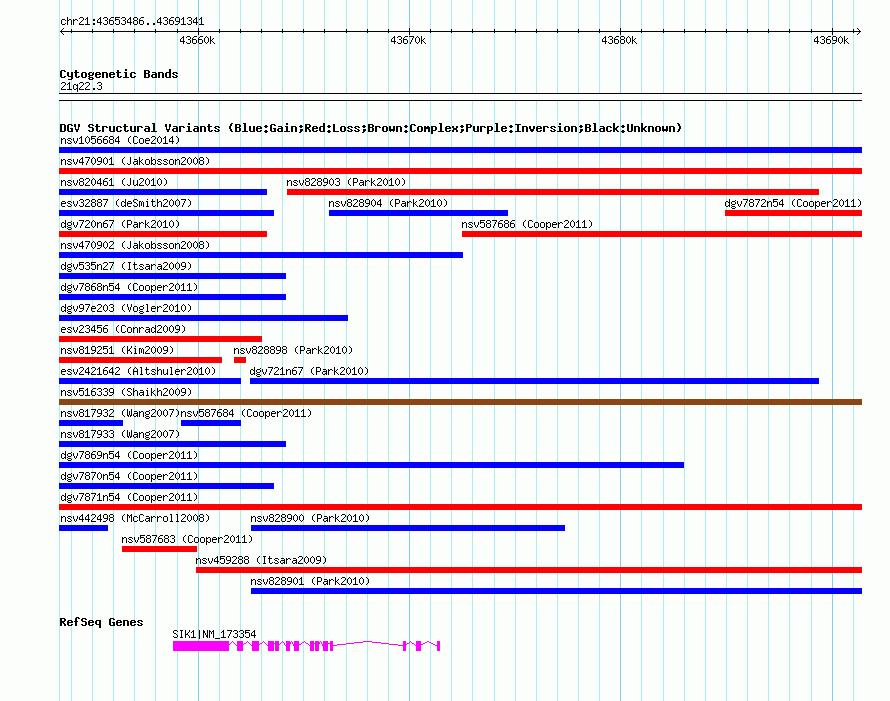
Task: Click the 21q22.3 band label
Action: click(81, 86)
